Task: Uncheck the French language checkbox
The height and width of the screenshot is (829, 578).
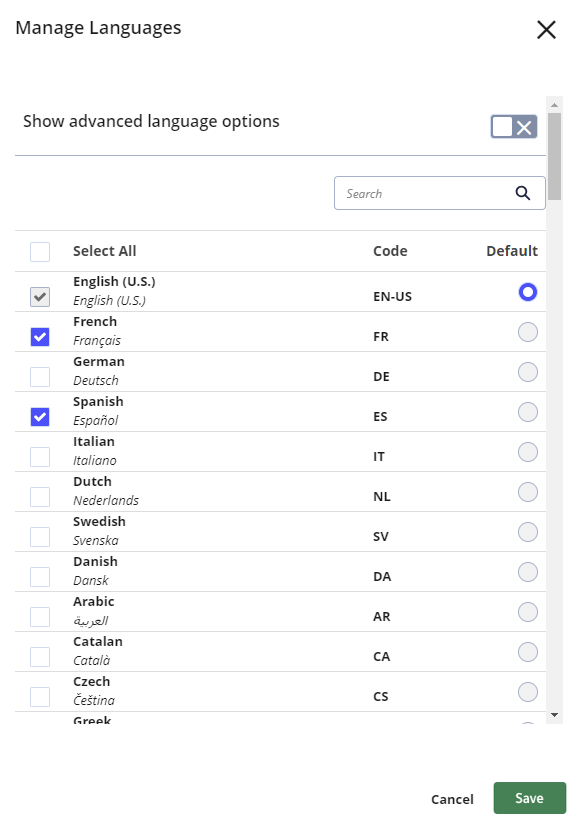Action: pyautogui.click(x=40, y=336)
